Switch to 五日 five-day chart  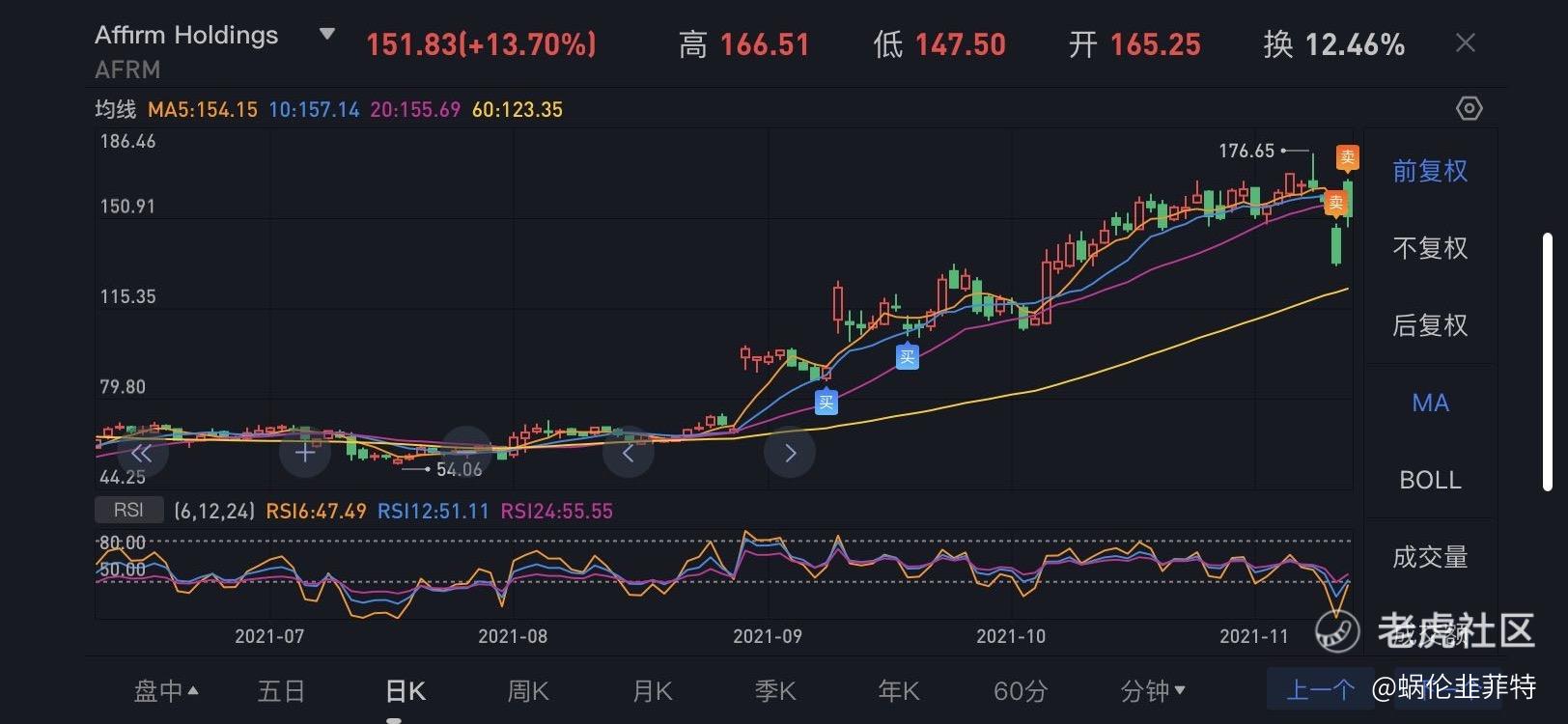point(281,691)
